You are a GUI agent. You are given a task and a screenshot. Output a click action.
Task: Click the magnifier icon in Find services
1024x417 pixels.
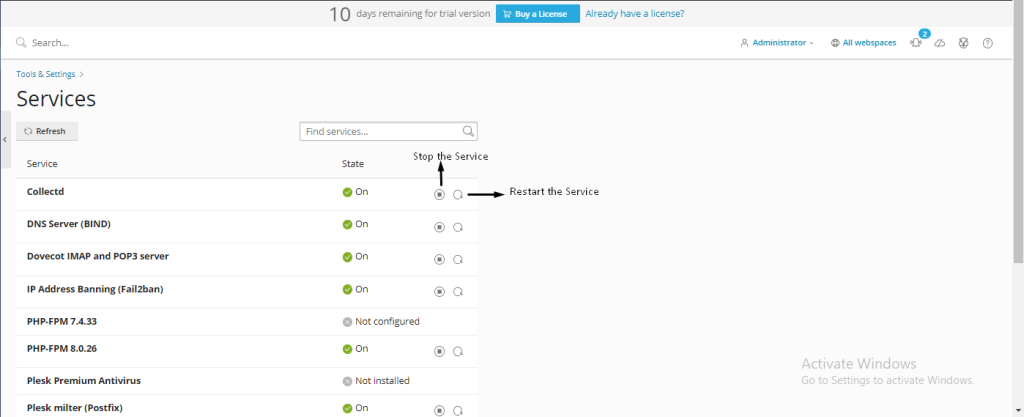[x=467, y=131]
